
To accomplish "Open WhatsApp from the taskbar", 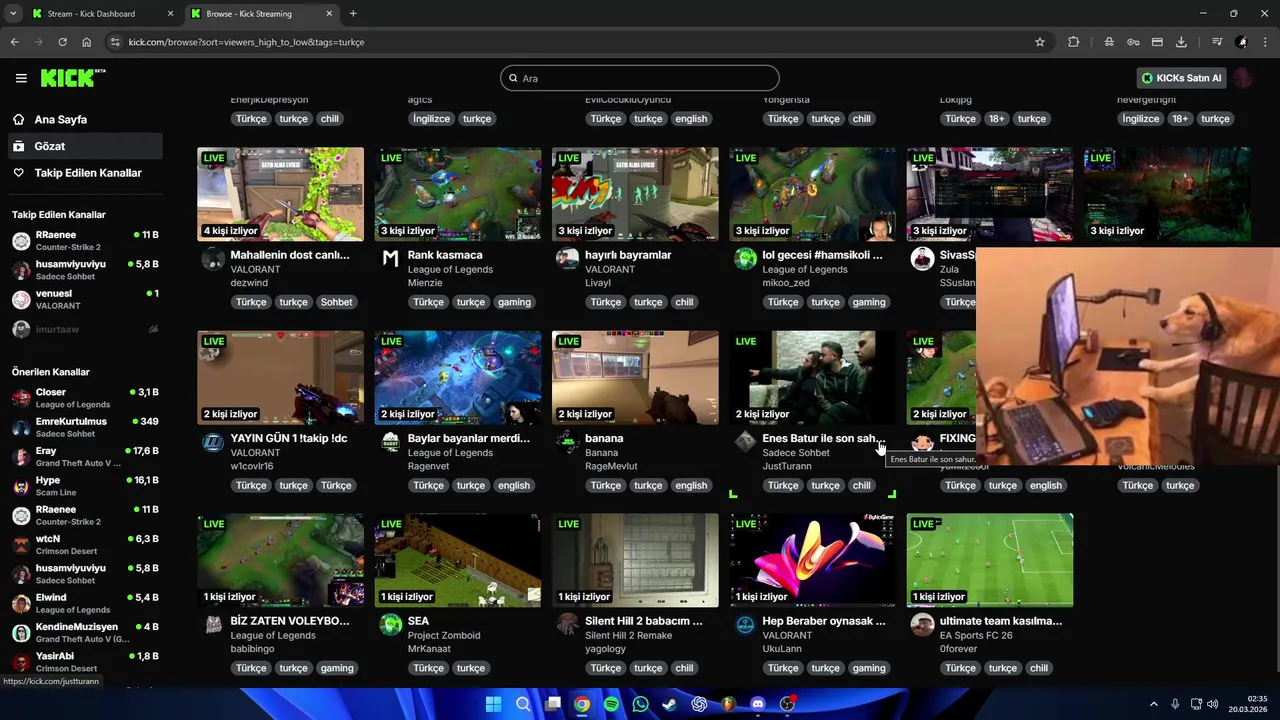I will click(x=640, y=704).
